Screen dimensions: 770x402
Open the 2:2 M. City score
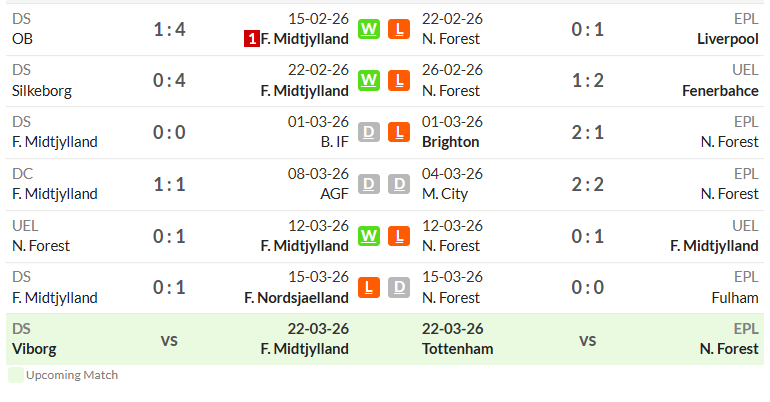[x=587, y=185]
